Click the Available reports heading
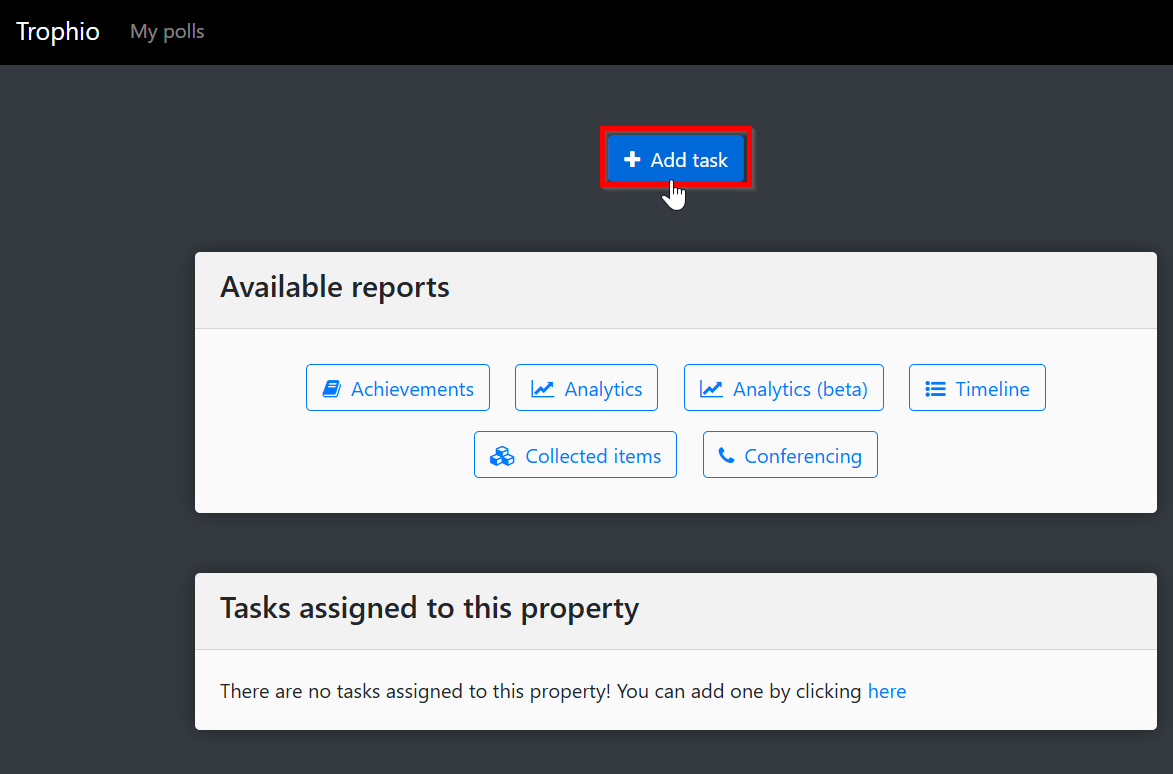1173x774 pixels. tap(334, 287)
